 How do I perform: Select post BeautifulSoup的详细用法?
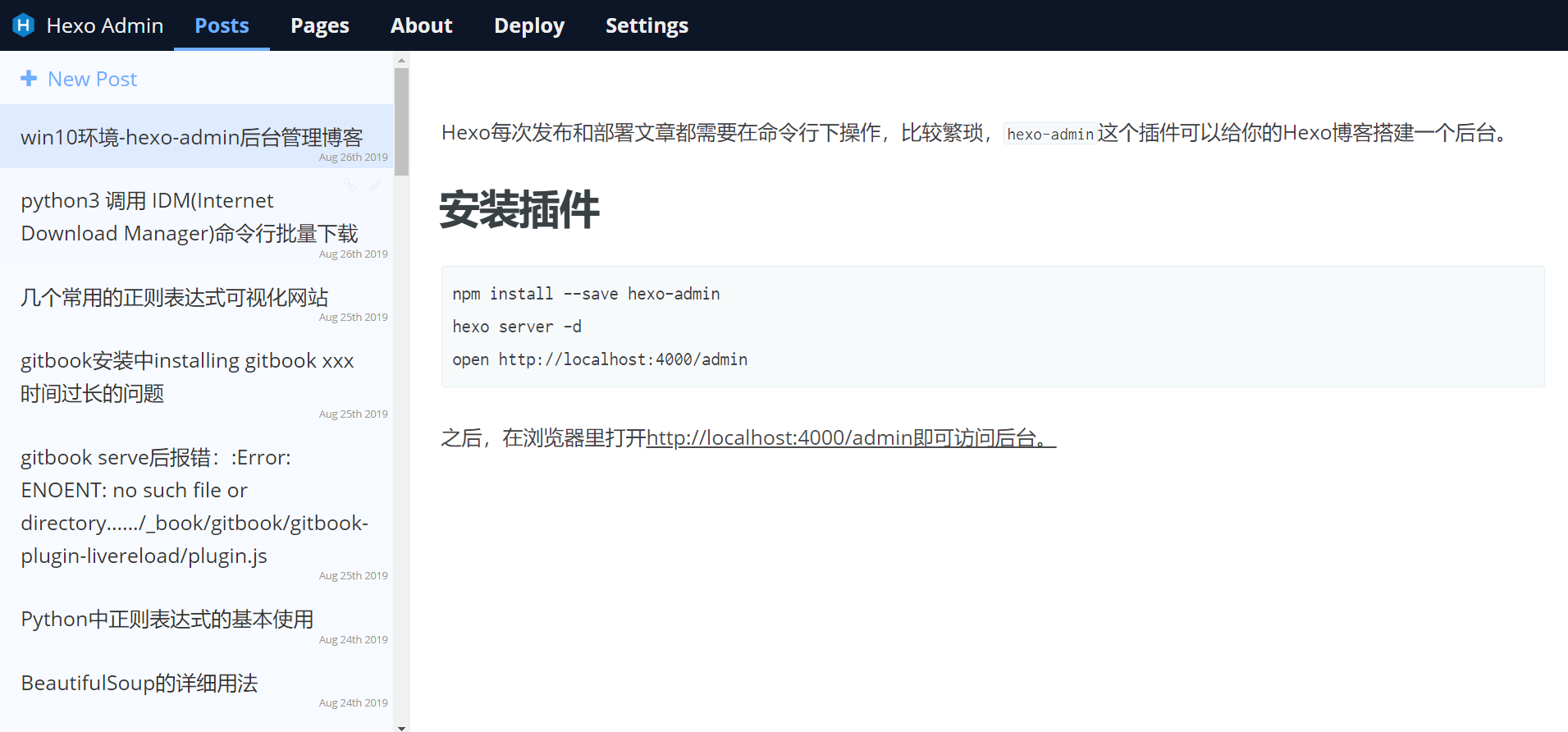pyautogui.click(x=197, y=683)
